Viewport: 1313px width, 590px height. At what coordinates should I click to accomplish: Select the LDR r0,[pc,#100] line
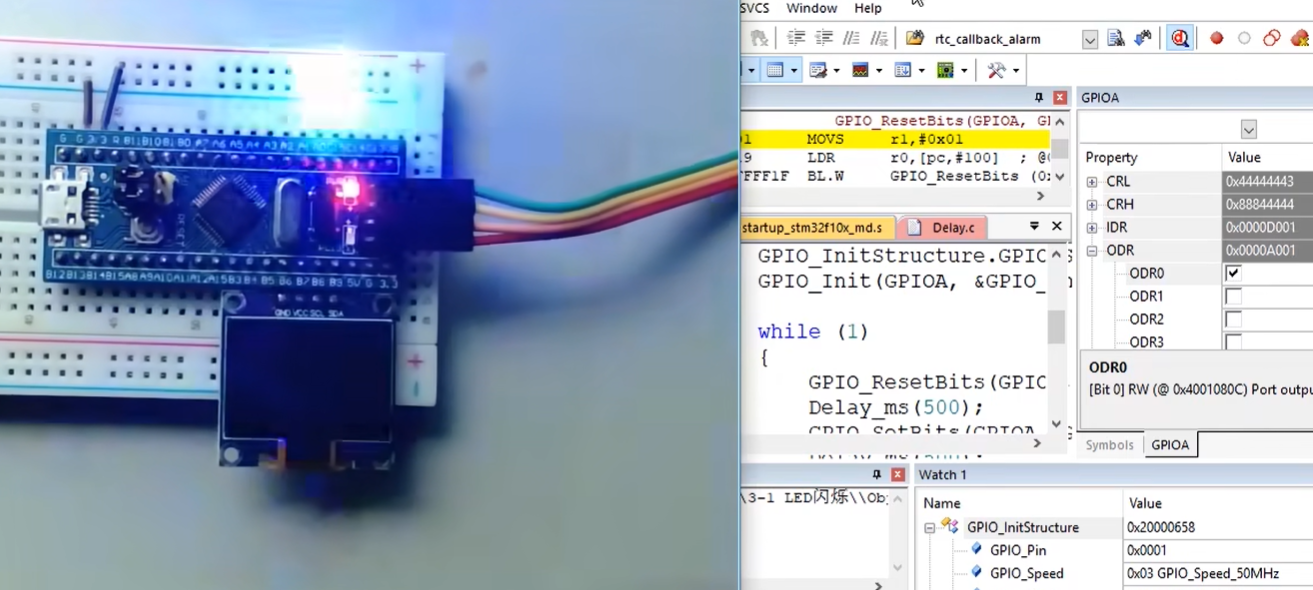tap(895, 157)
